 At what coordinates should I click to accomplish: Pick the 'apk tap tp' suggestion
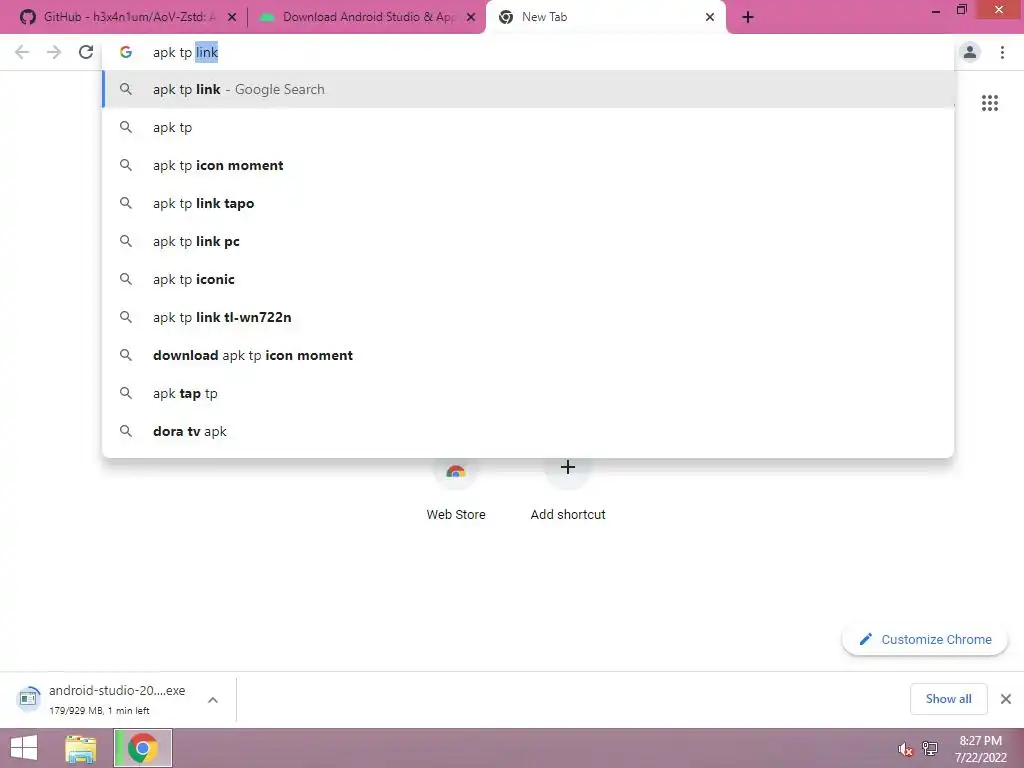coord(528,393)
